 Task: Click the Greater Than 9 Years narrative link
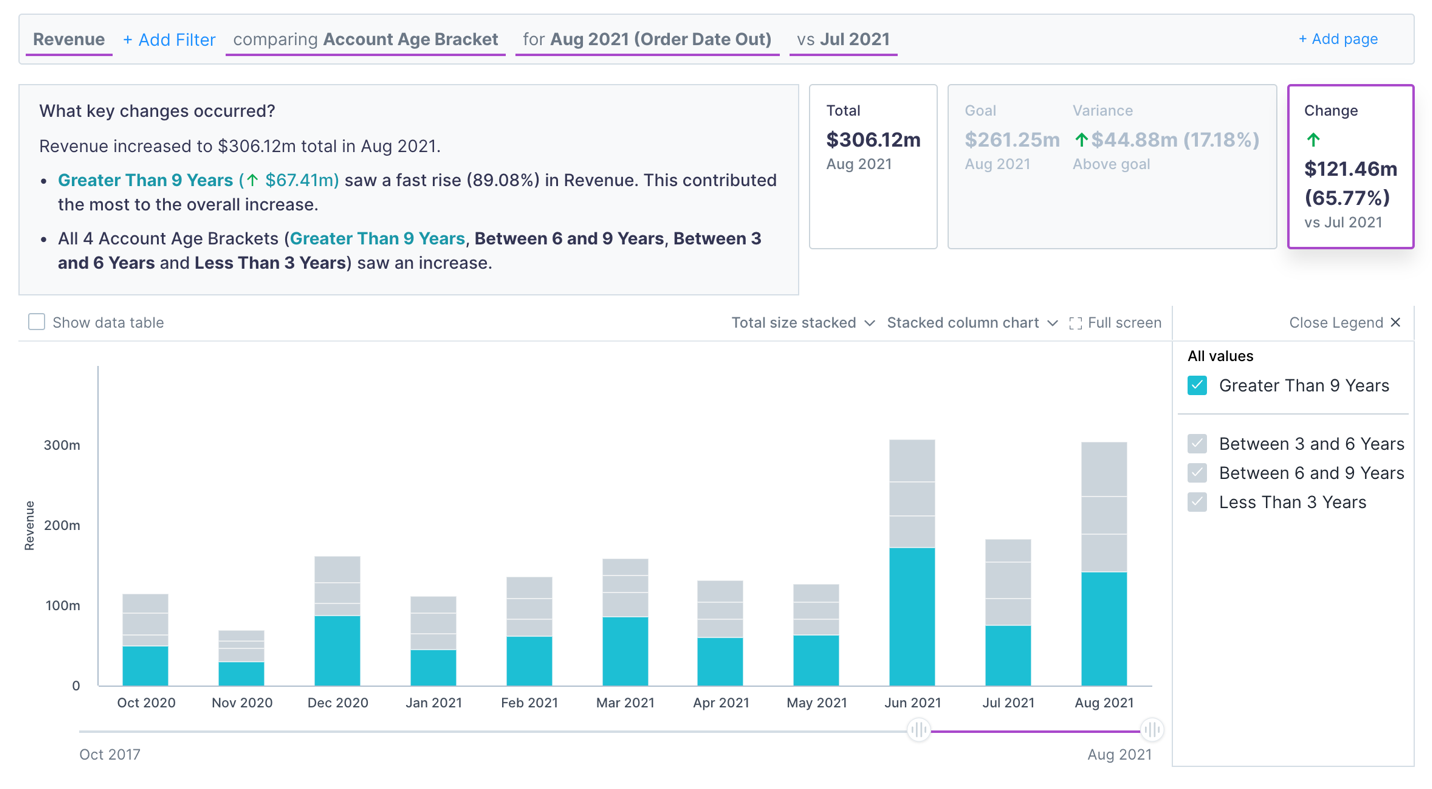click(146, 180)
